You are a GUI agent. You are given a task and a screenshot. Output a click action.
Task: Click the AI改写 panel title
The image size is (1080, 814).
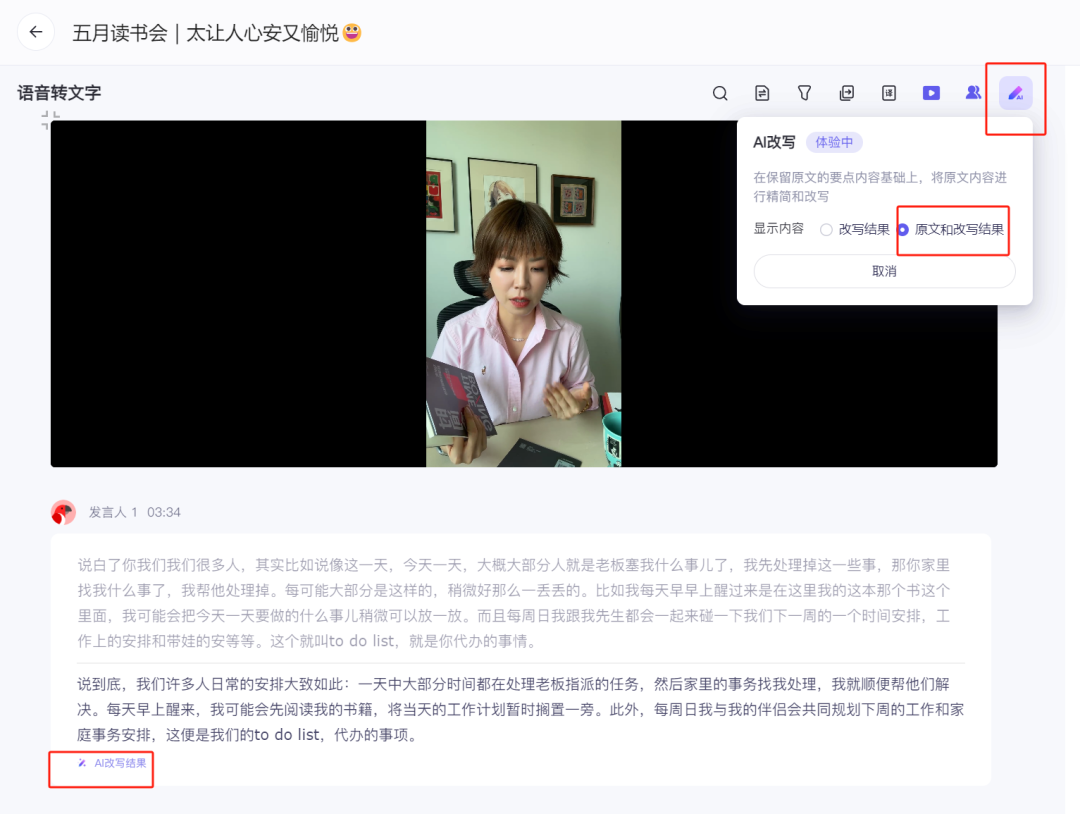coord(774,143)
